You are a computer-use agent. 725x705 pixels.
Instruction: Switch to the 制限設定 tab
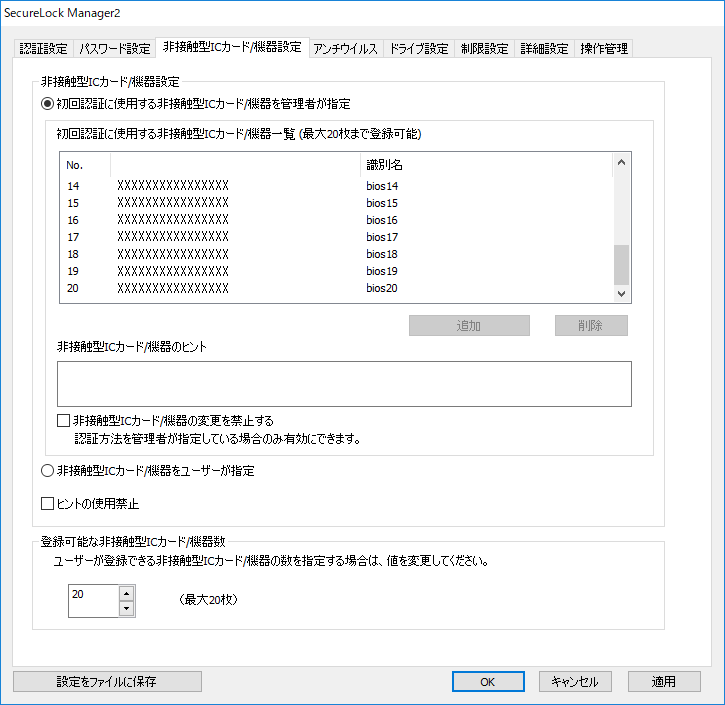(485, 49)
